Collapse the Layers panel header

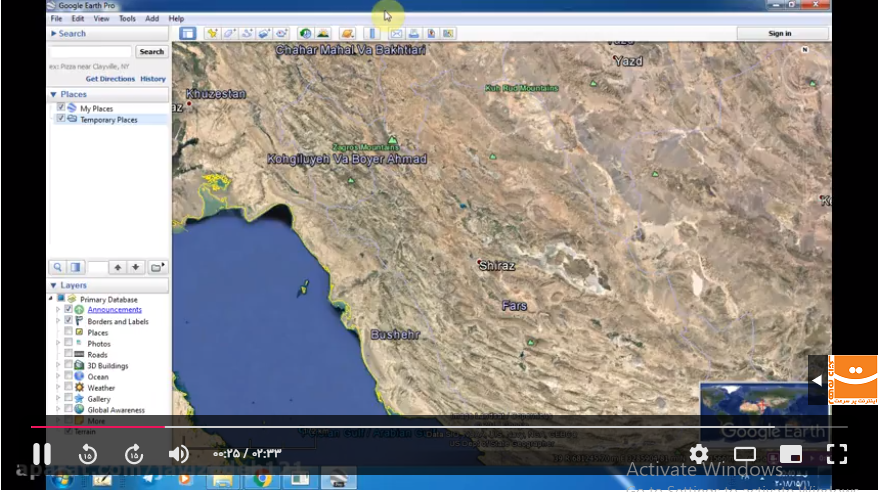pos(53,285)
